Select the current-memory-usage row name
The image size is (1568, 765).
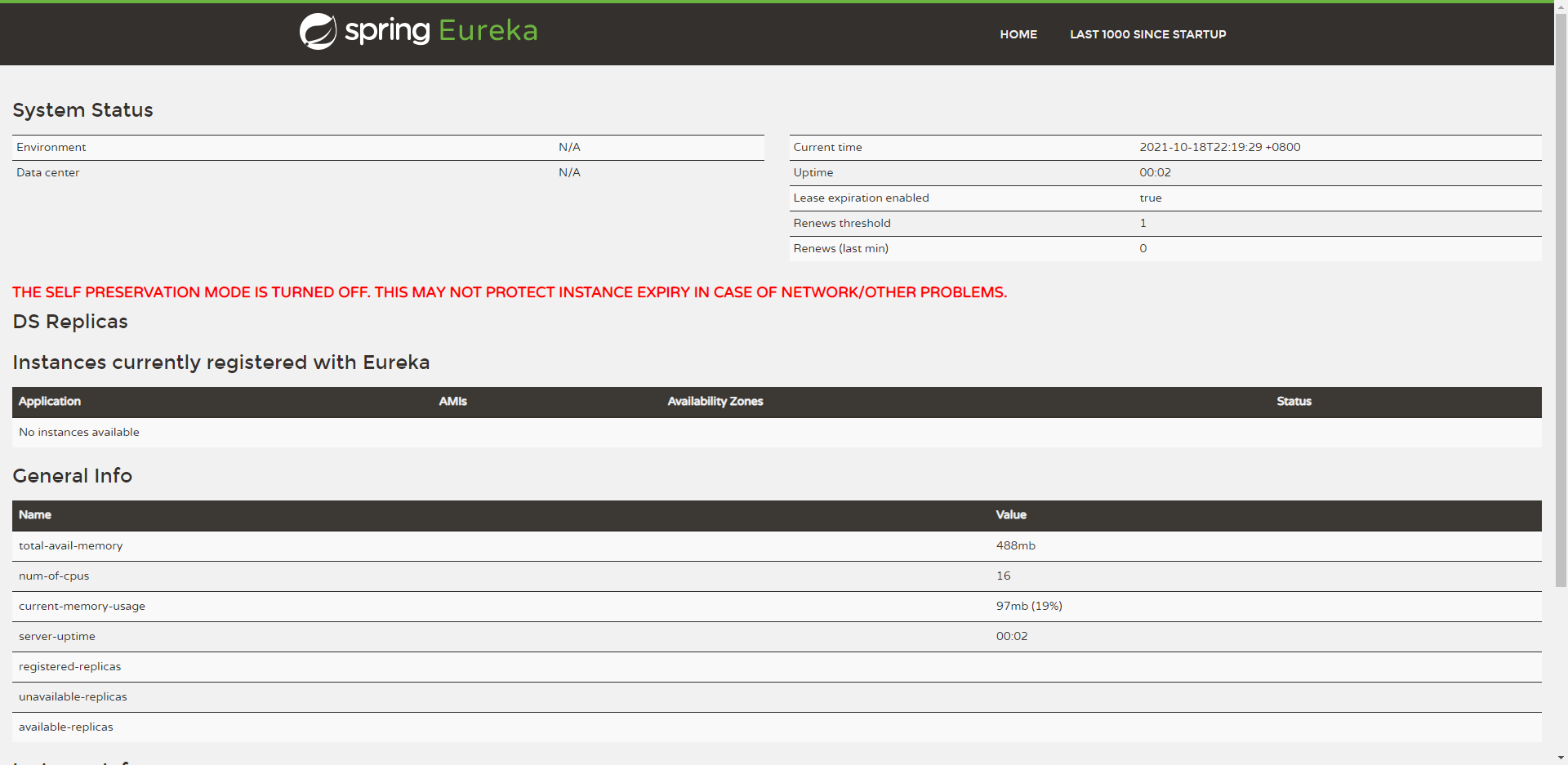point(82,606)
